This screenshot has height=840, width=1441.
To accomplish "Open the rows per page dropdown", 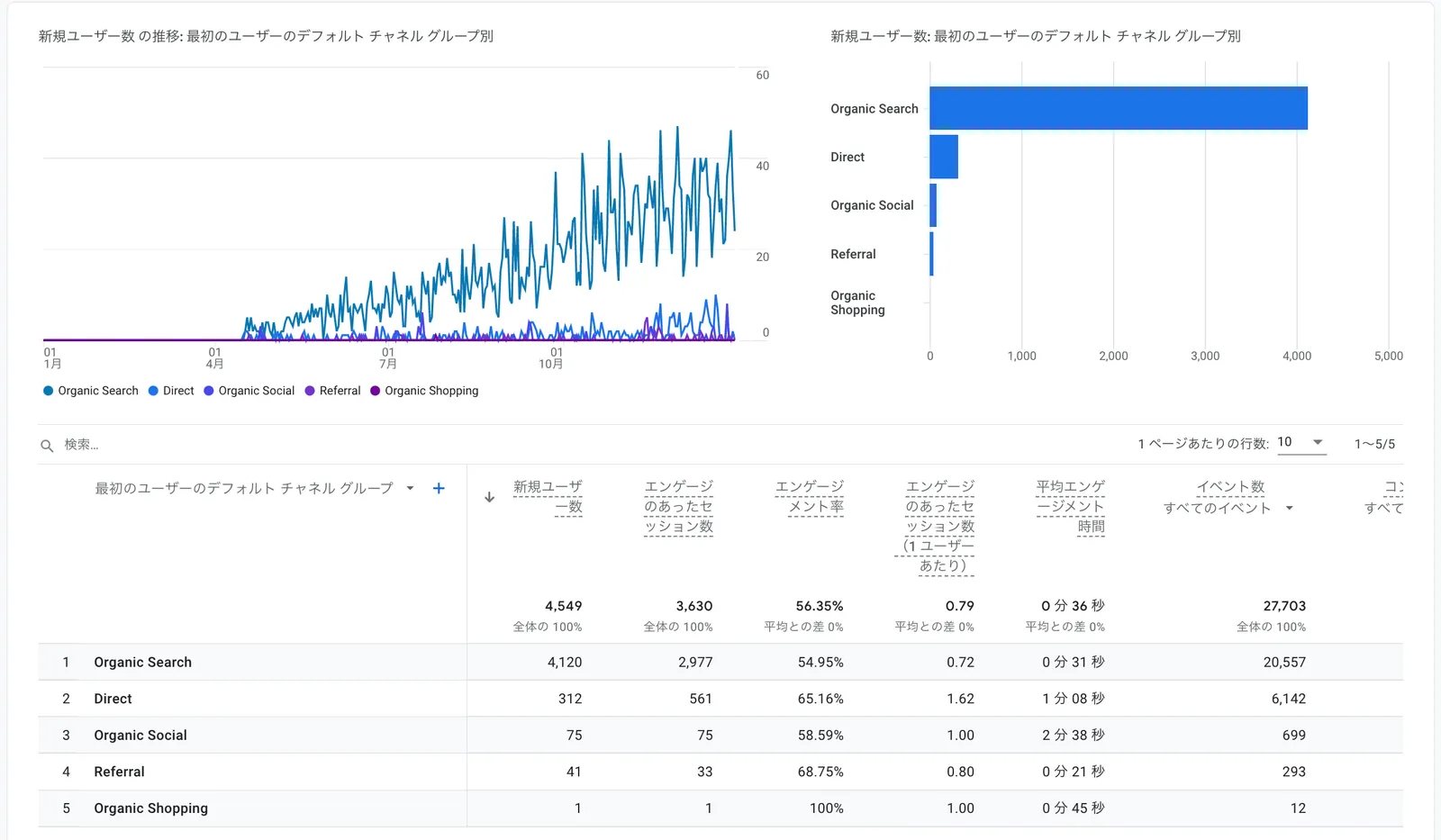I will click(x=1301, y=442).
